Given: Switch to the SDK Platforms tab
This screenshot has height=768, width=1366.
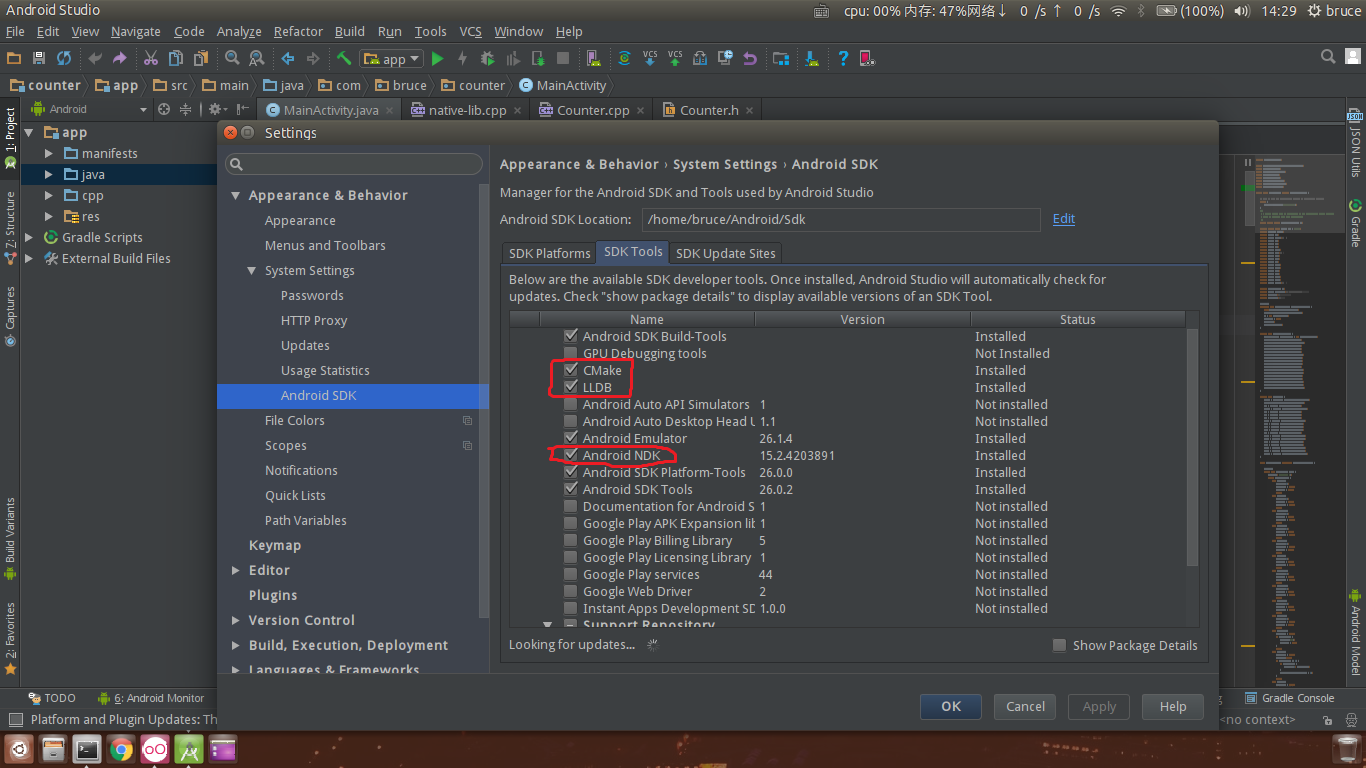Looking at the screenshot, I should coord(549,253).
